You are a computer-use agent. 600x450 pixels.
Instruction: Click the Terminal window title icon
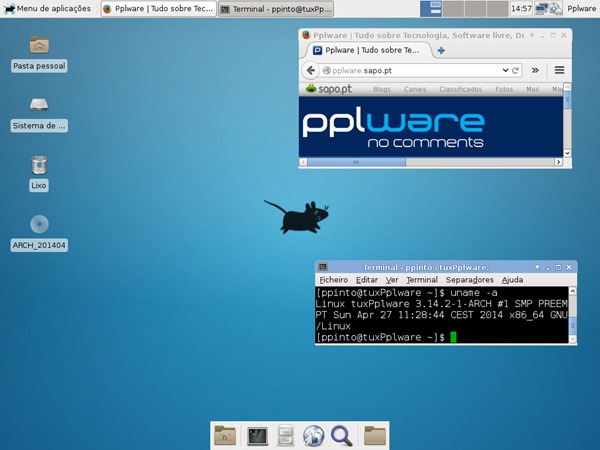[x=323, y=267]
